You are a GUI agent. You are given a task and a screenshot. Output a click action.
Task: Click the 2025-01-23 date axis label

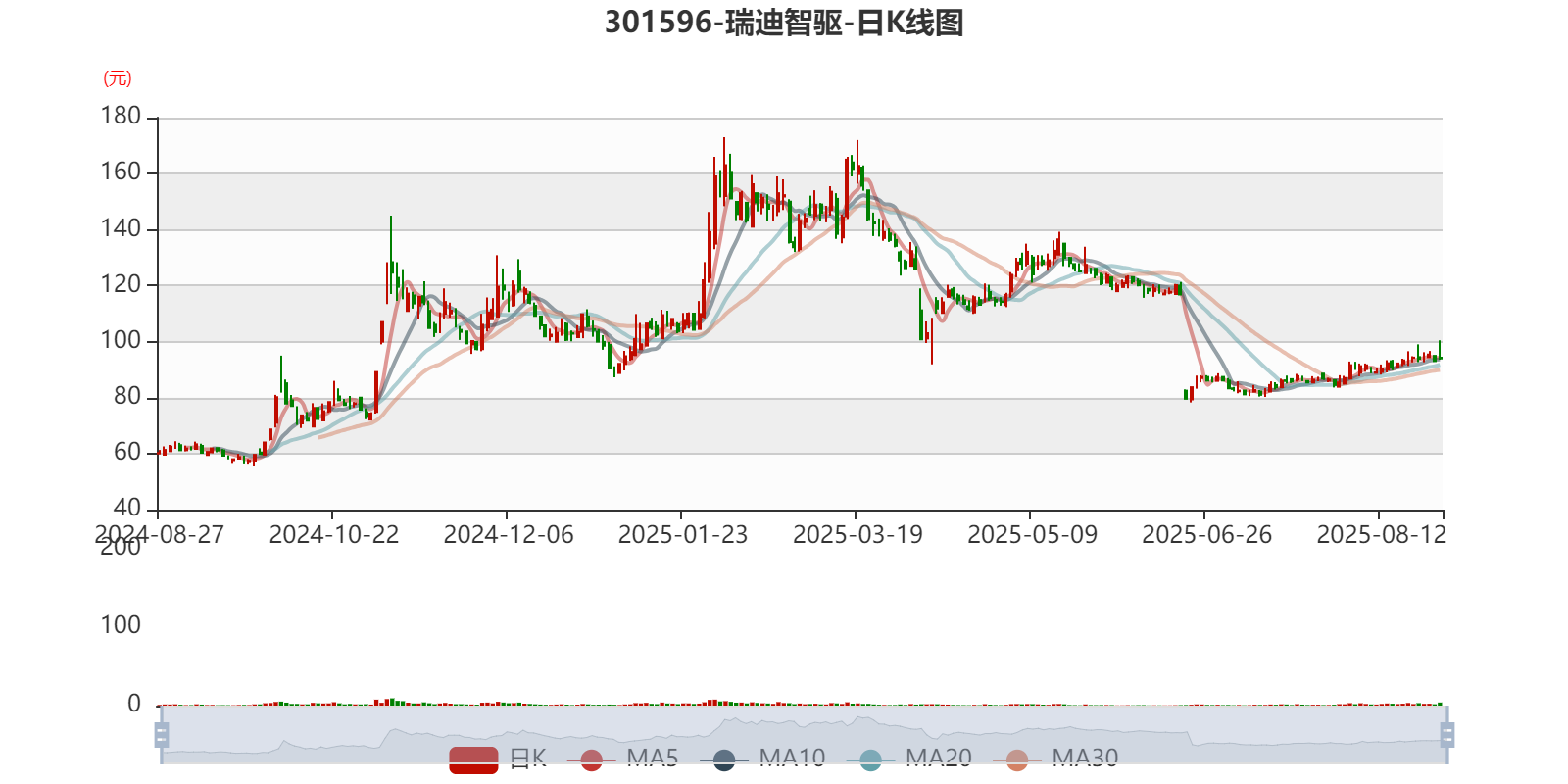point(682,534)
